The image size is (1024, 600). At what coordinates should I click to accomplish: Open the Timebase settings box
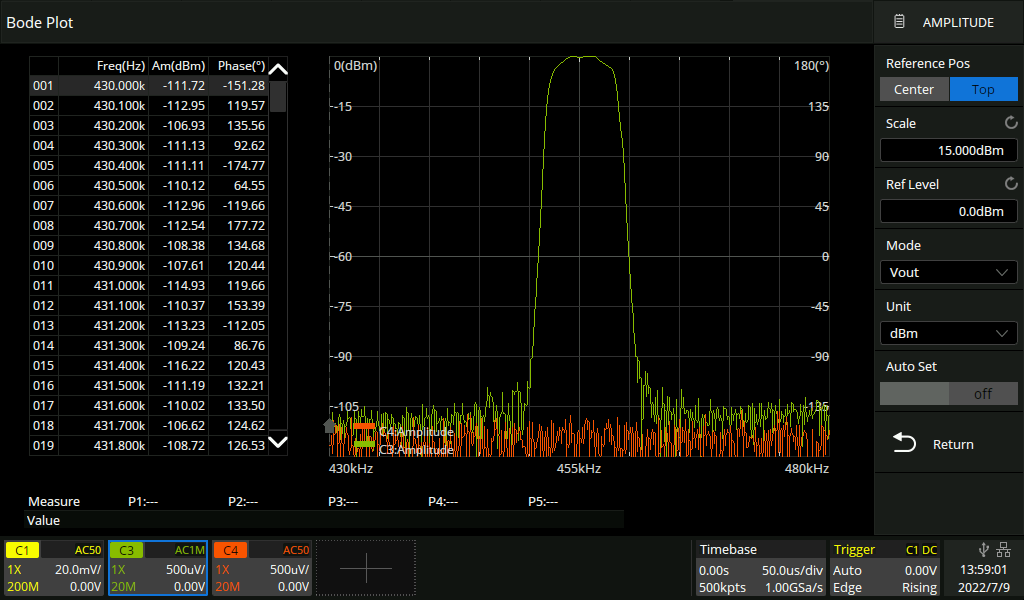pyautogui.click(x=760, y=568)
